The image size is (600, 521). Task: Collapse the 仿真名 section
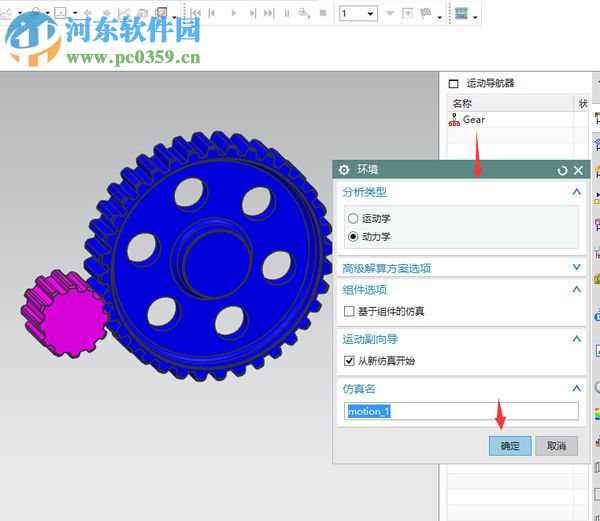click(577, 389)
